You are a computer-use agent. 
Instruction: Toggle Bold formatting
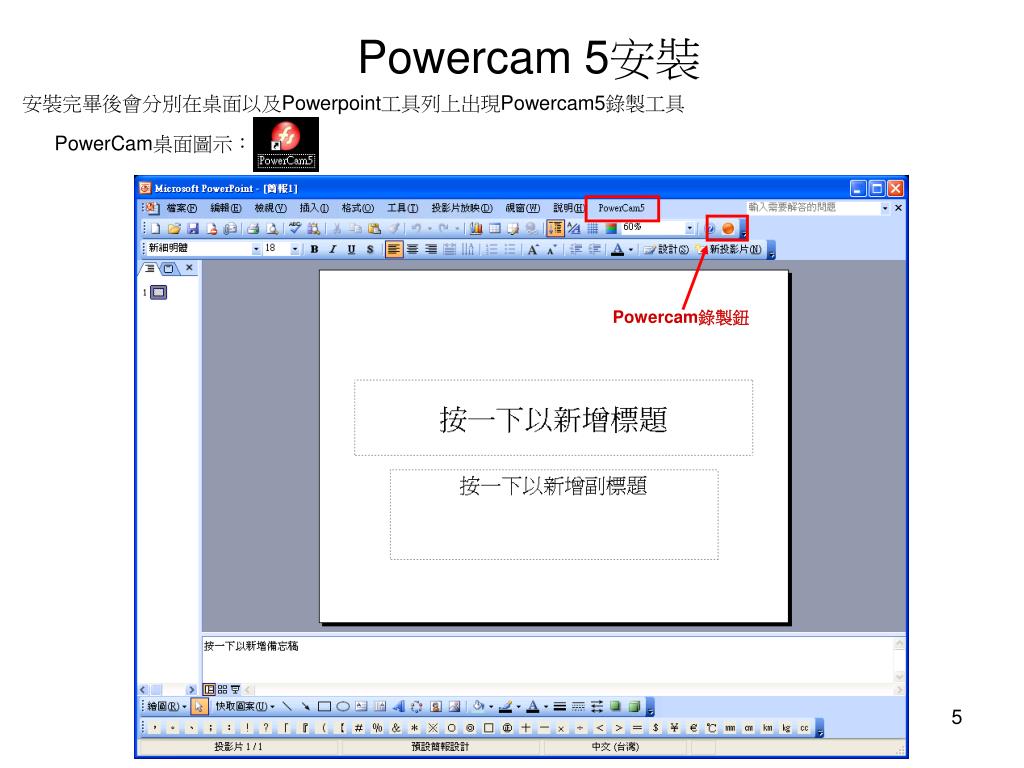click(x=314, y=249)
